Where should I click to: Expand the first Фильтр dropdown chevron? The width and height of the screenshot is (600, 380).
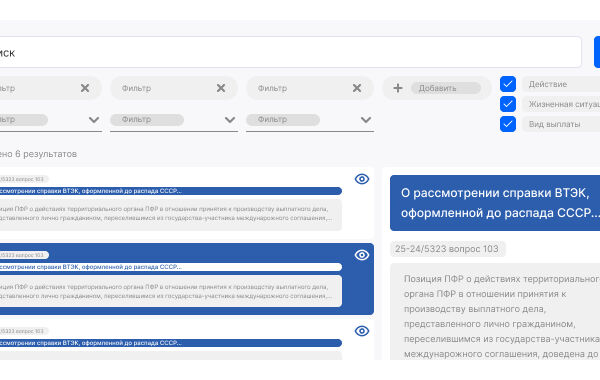(x=94, y=120)
